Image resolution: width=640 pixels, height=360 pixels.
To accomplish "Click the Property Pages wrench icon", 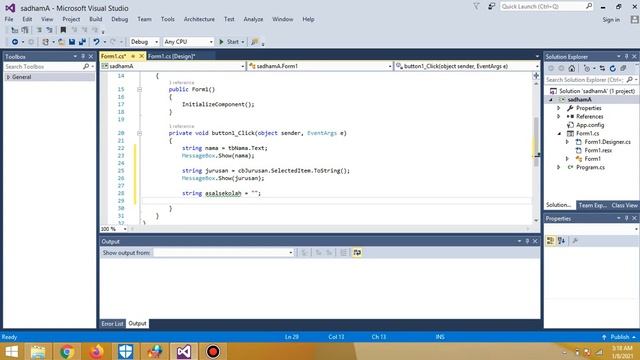I will 575,241.
